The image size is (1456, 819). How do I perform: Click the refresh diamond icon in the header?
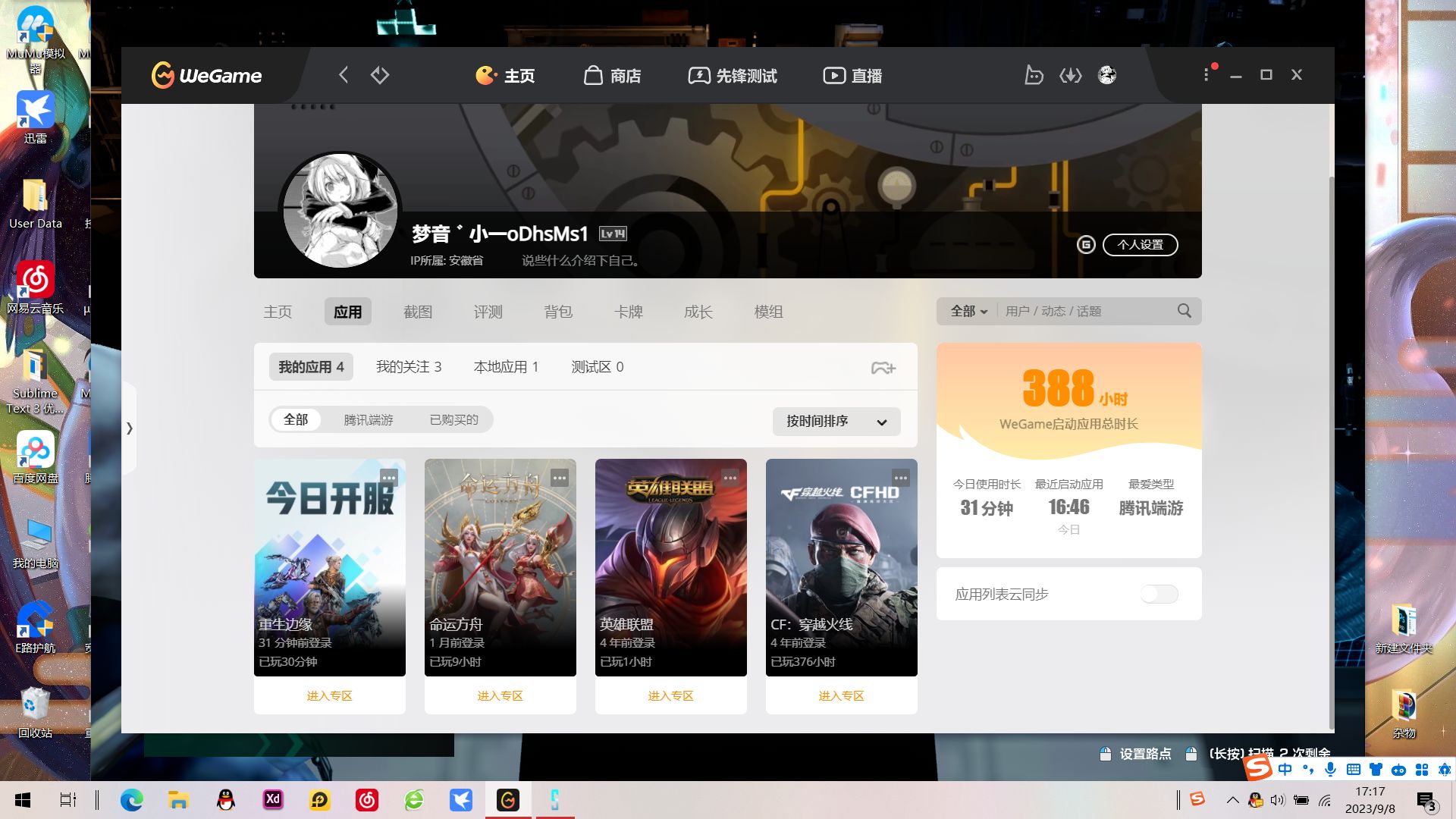(x=380, y=75)
